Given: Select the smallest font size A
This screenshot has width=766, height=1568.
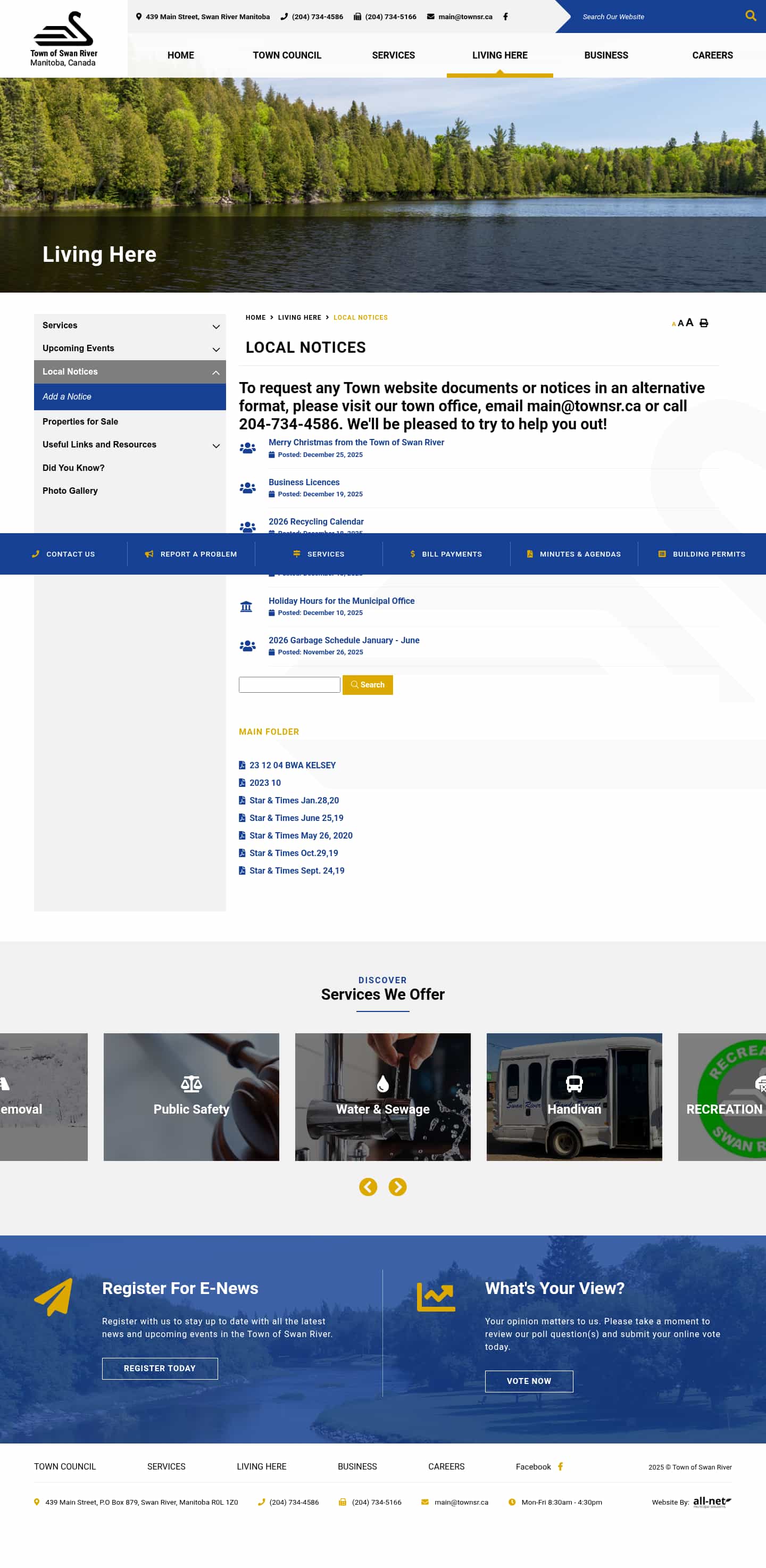Looking at the screenshot, I should 673,324.
